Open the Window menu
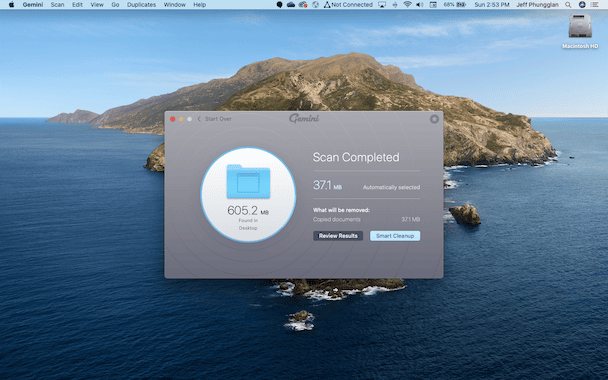The width and height of the screenshot is (608, 380). tap(174, 5)
